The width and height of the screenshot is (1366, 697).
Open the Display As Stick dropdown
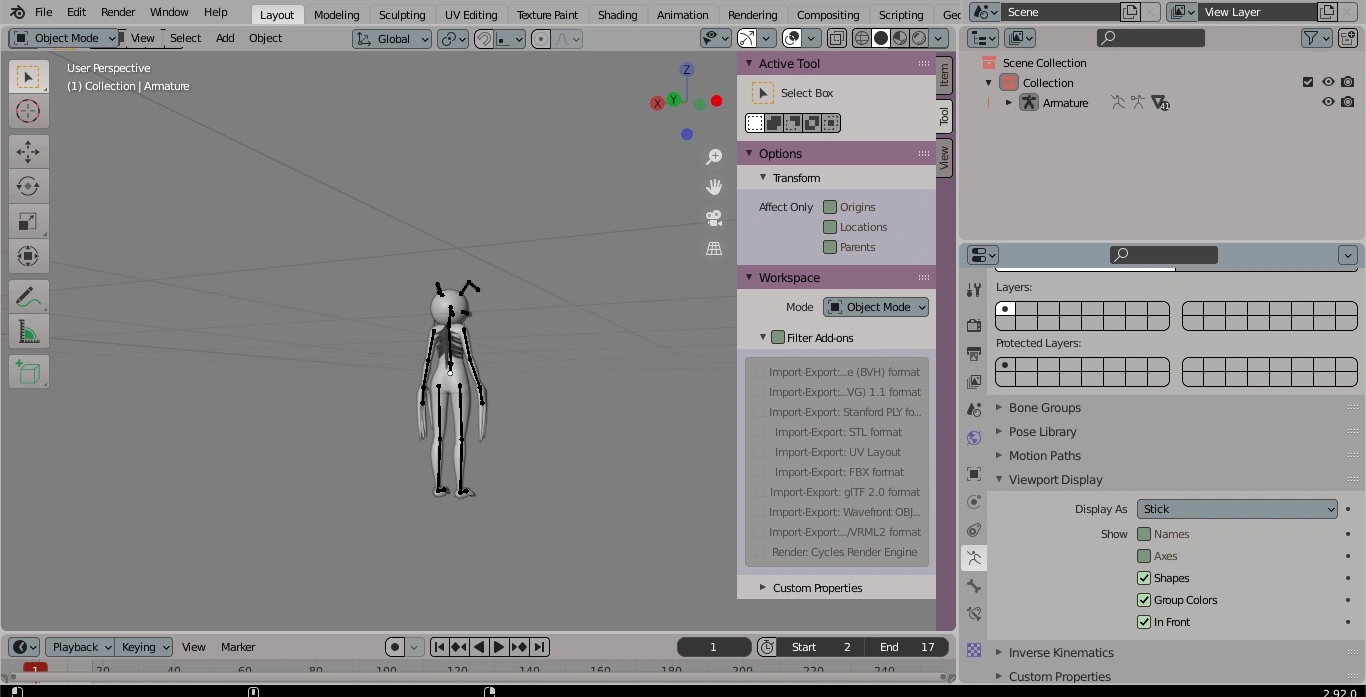(1236, 509)
